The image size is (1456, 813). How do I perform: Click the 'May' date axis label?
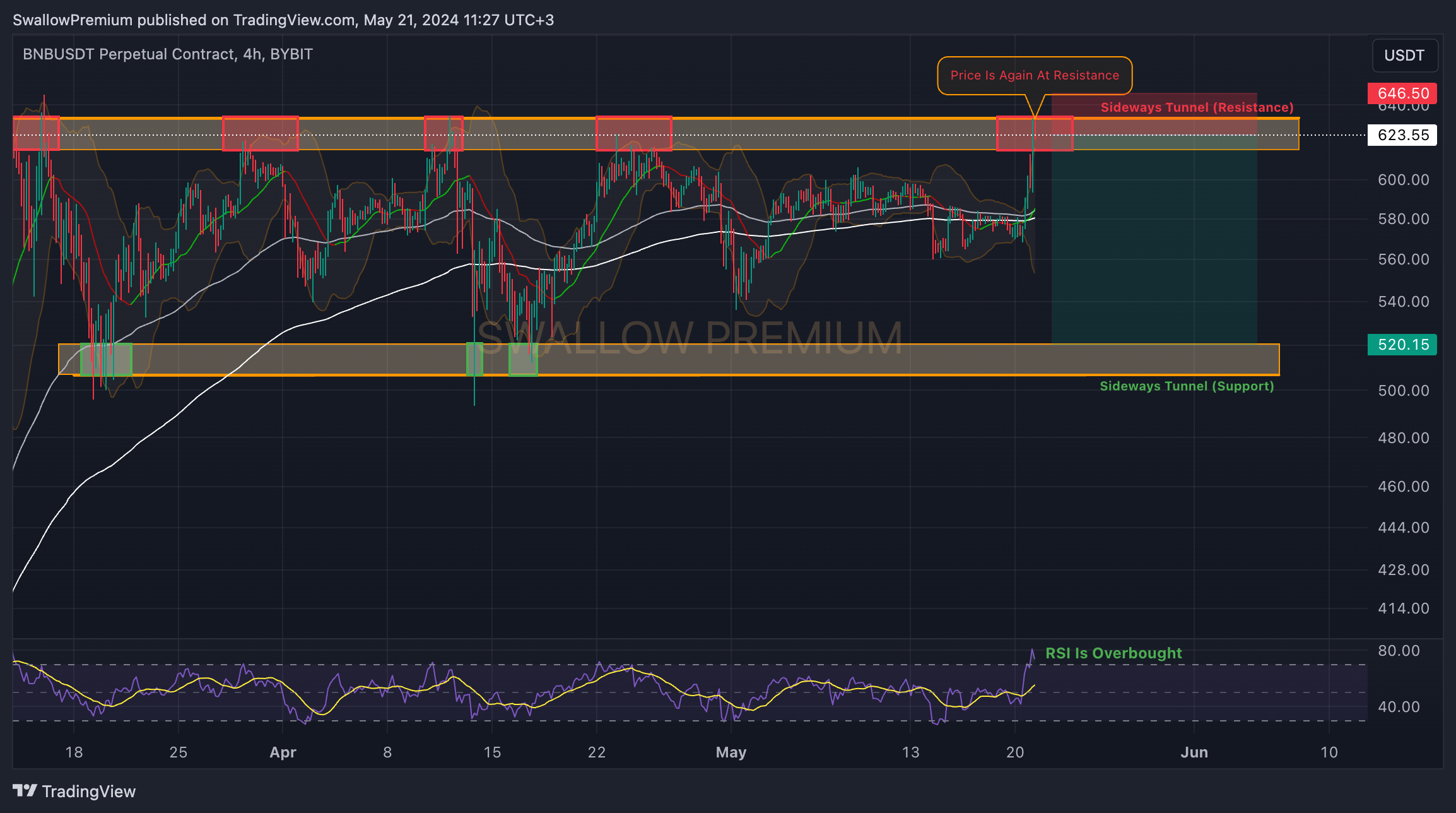(731, 752)
